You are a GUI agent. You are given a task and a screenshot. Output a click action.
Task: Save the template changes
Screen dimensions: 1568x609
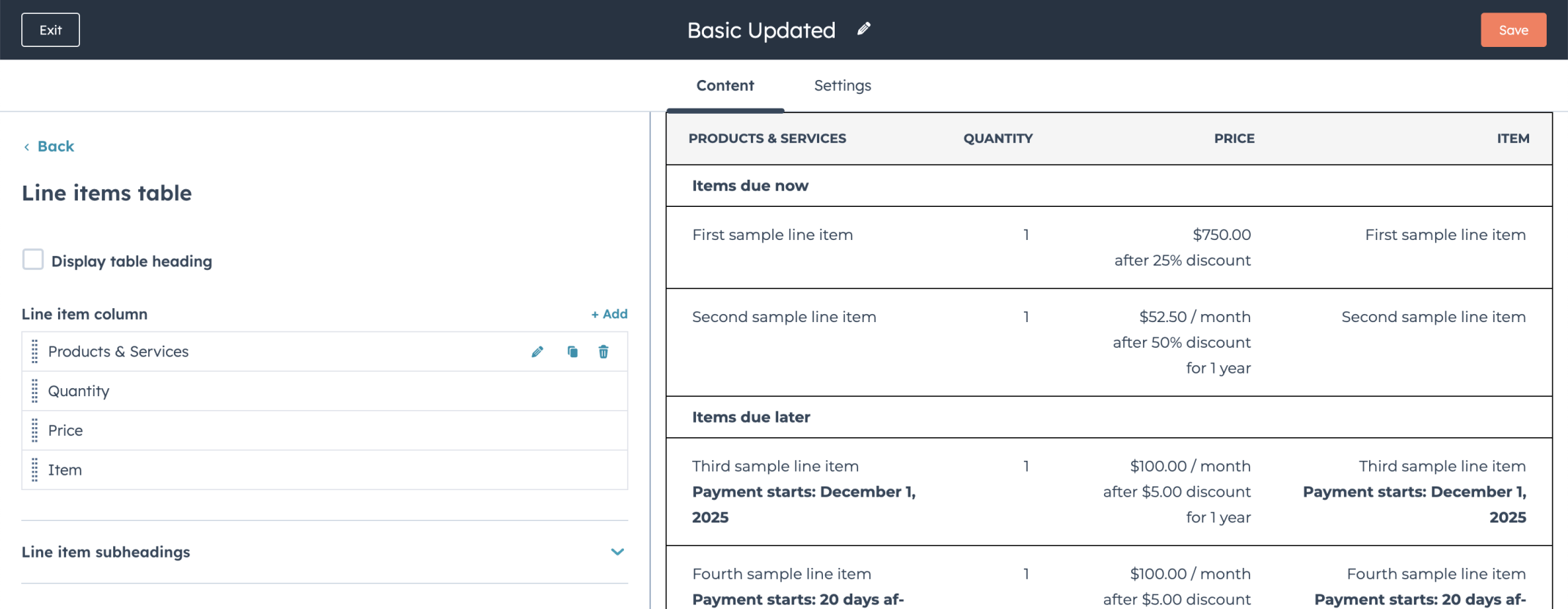point(1514,30)
